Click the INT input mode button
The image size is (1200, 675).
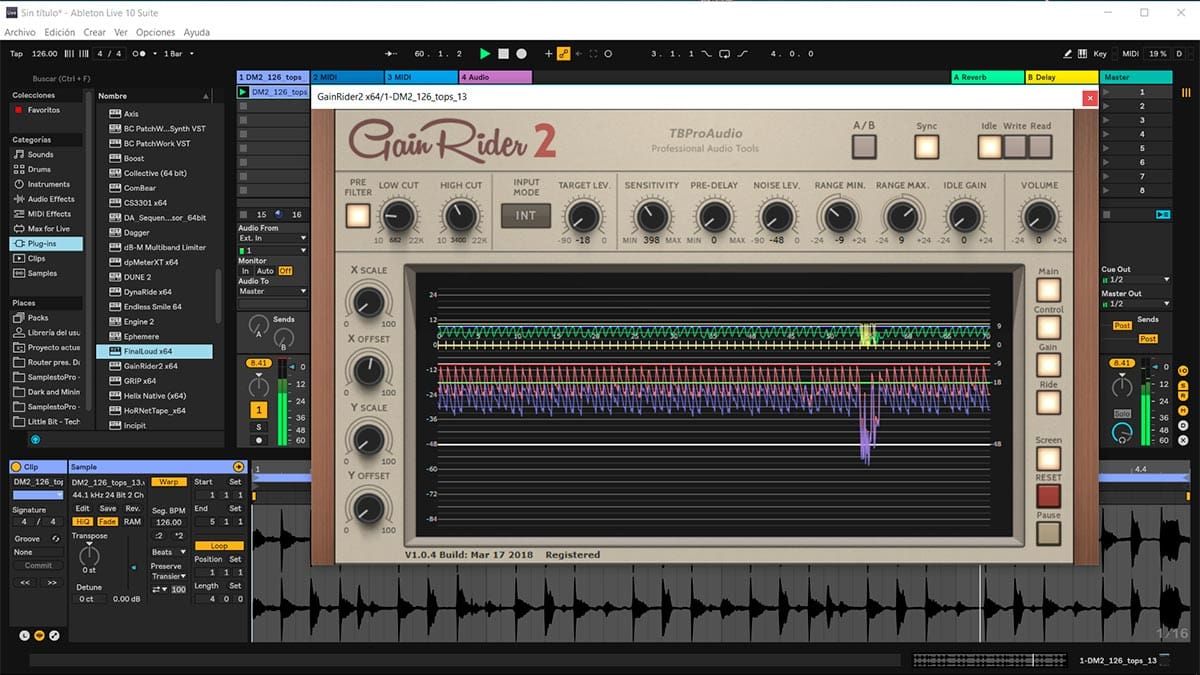526,215
